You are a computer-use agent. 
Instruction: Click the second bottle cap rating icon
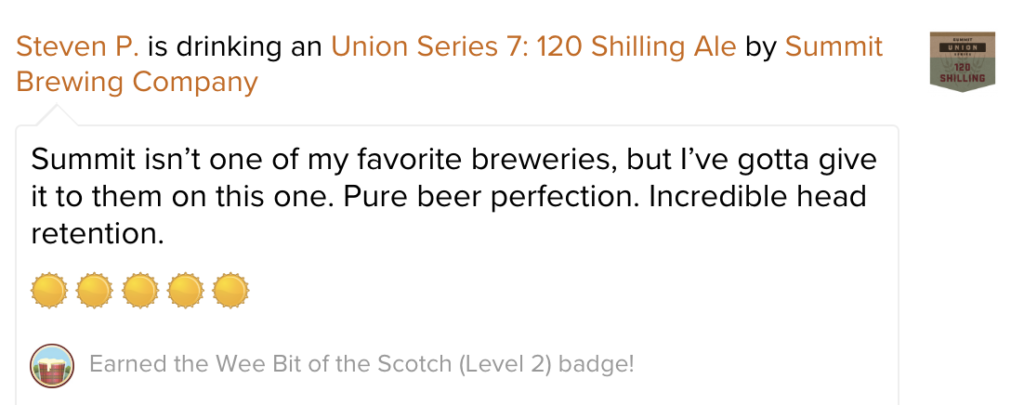(95, 291)
